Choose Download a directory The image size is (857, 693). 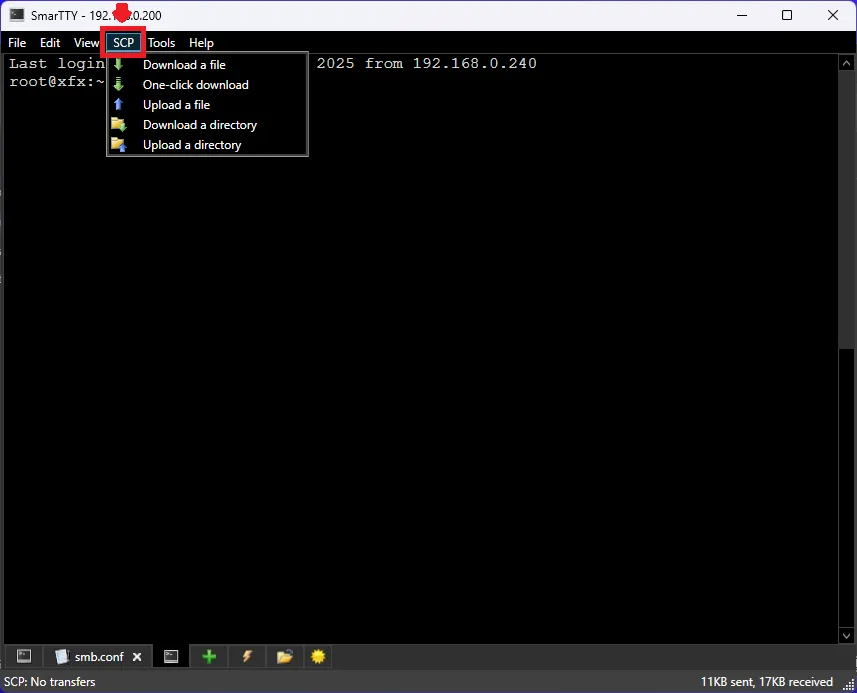click(200, 125)
